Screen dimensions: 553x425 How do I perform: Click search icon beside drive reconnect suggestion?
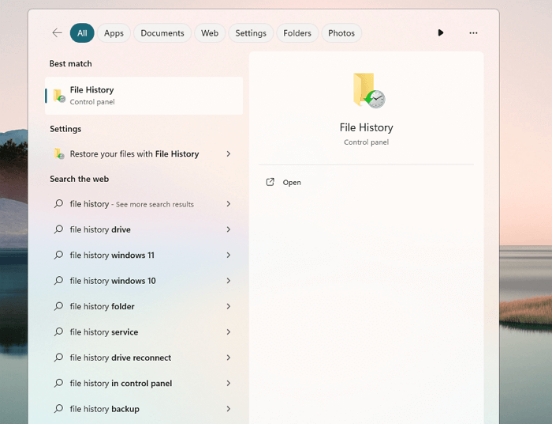tap(59, 357)
